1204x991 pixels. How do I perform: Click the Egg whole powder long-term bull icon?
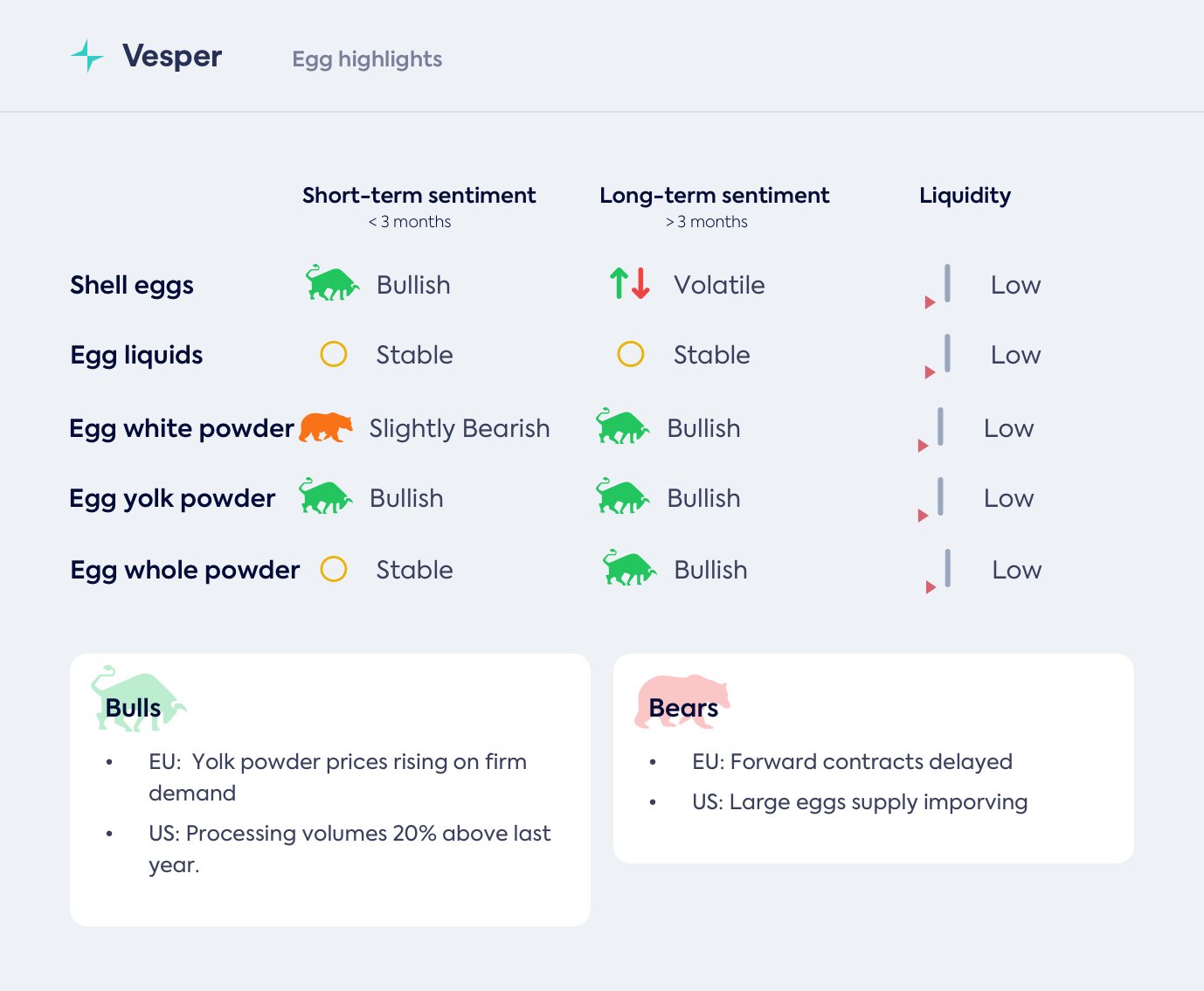pyautogui.click(x=629, y=568)
